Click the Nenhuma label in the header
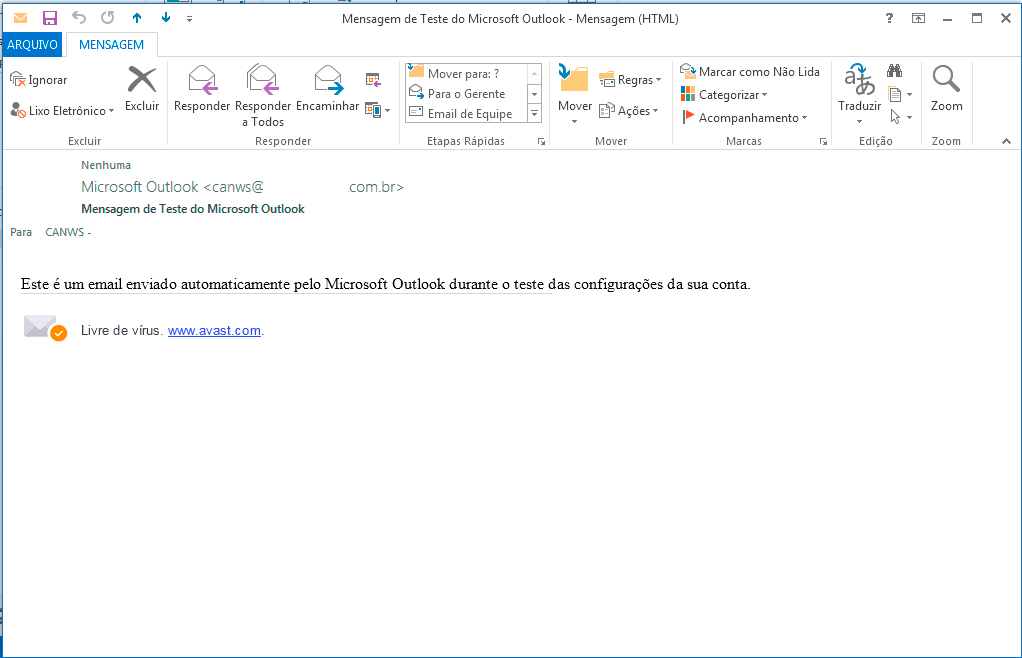Viewport: 1022px width, 658px height. point(106,165)
